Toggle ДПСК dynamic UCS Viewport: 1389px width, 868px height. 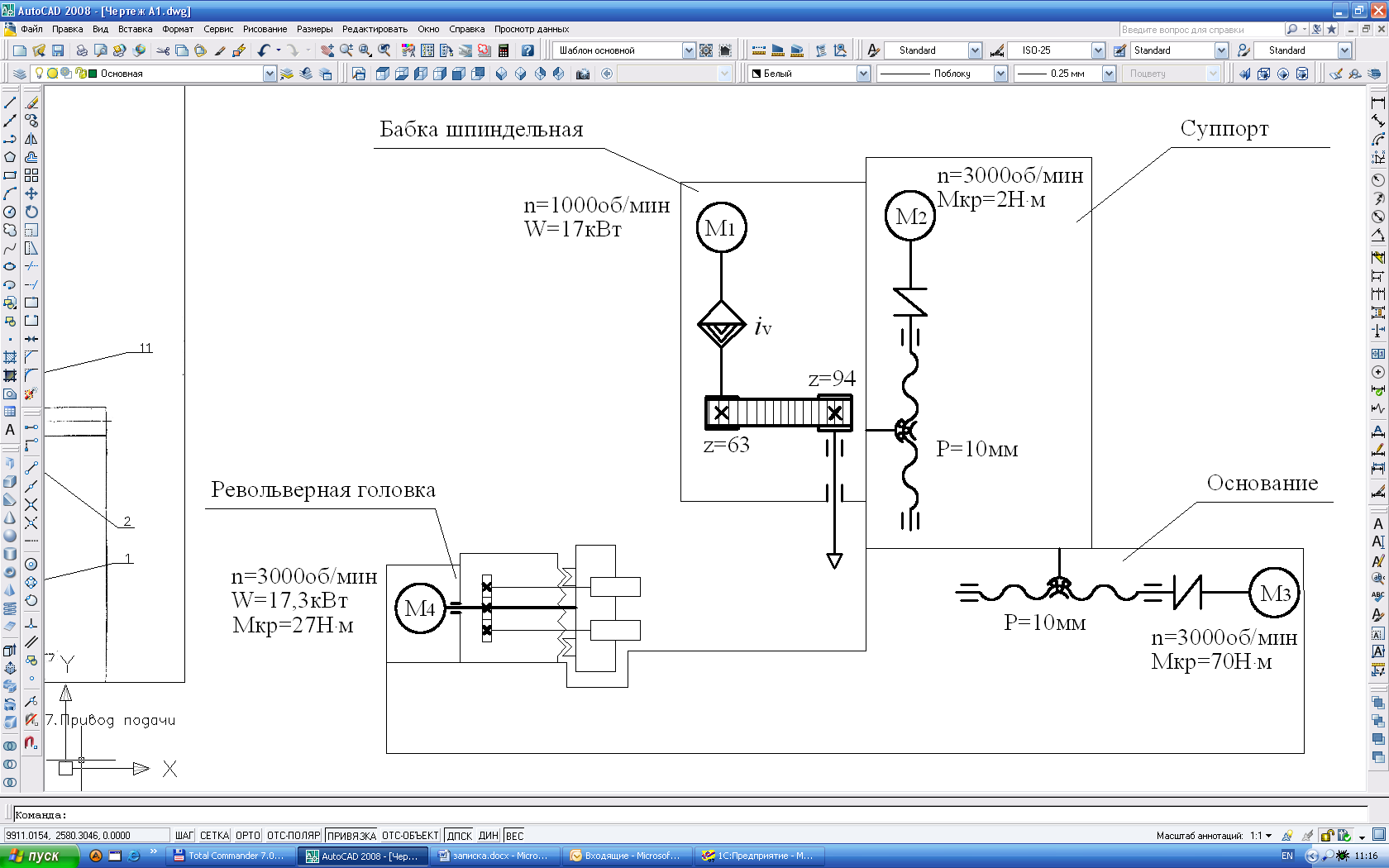pos(459,836)
